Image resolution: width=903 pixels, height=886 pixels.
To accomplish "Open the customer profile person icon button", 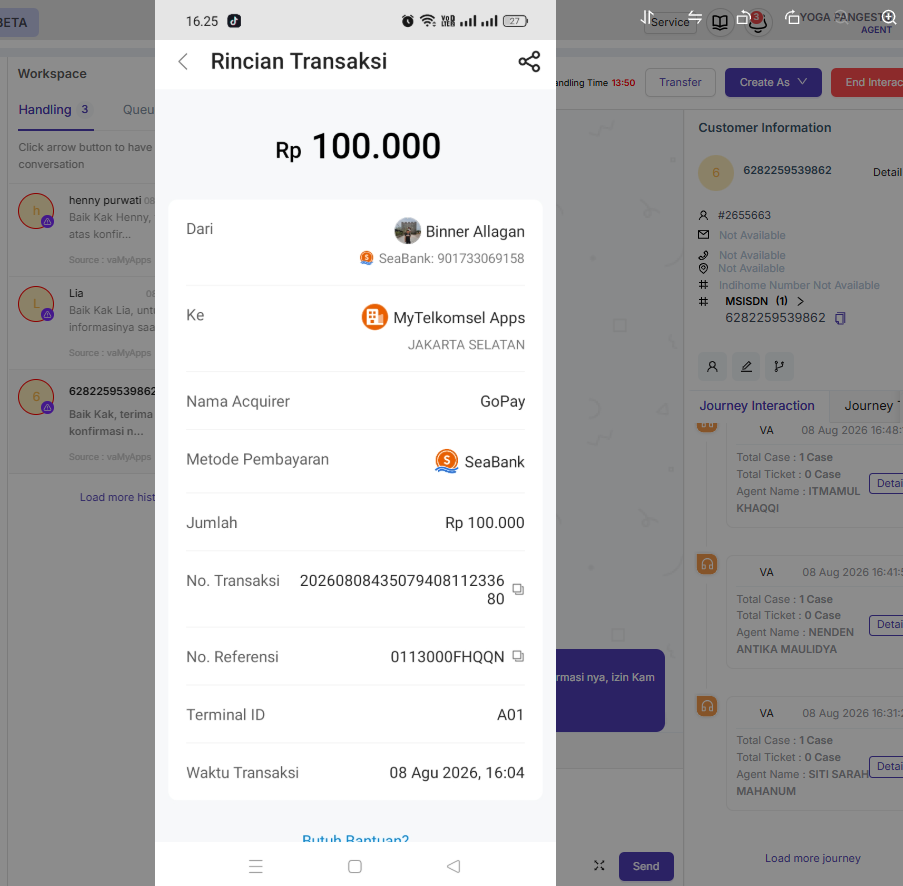I will click(x=712, y=366).
